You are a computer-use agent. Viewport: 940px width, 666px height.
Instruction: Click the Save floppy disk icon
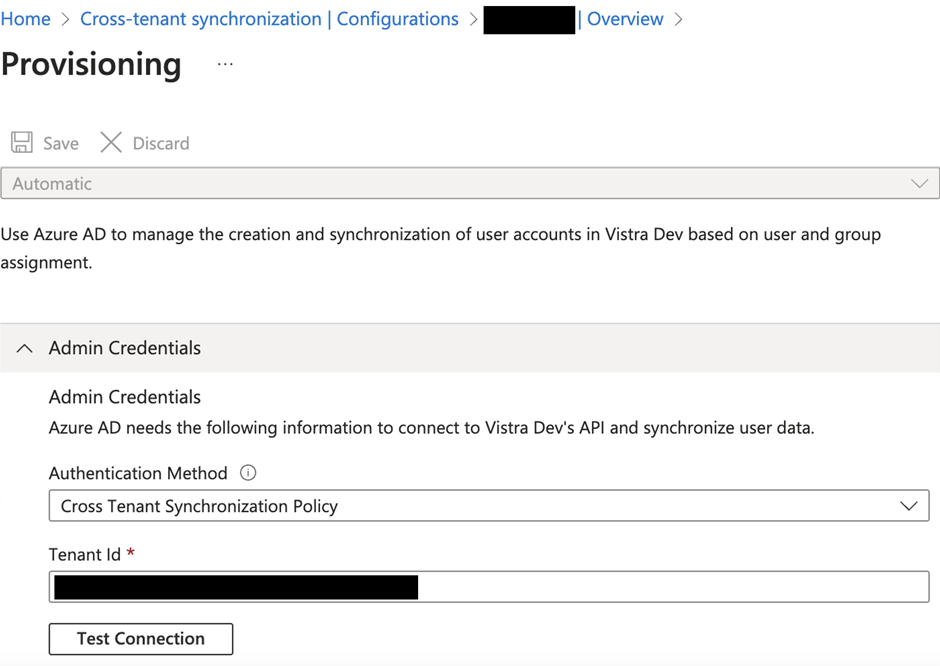(x=22, y=143)
